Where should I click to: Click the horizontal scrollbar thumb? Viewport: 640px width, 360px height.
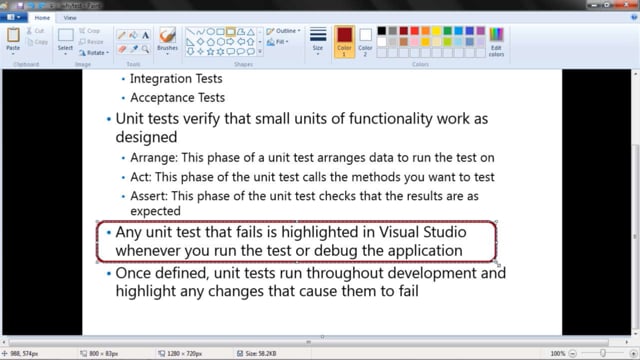click(x=309, y=342)
